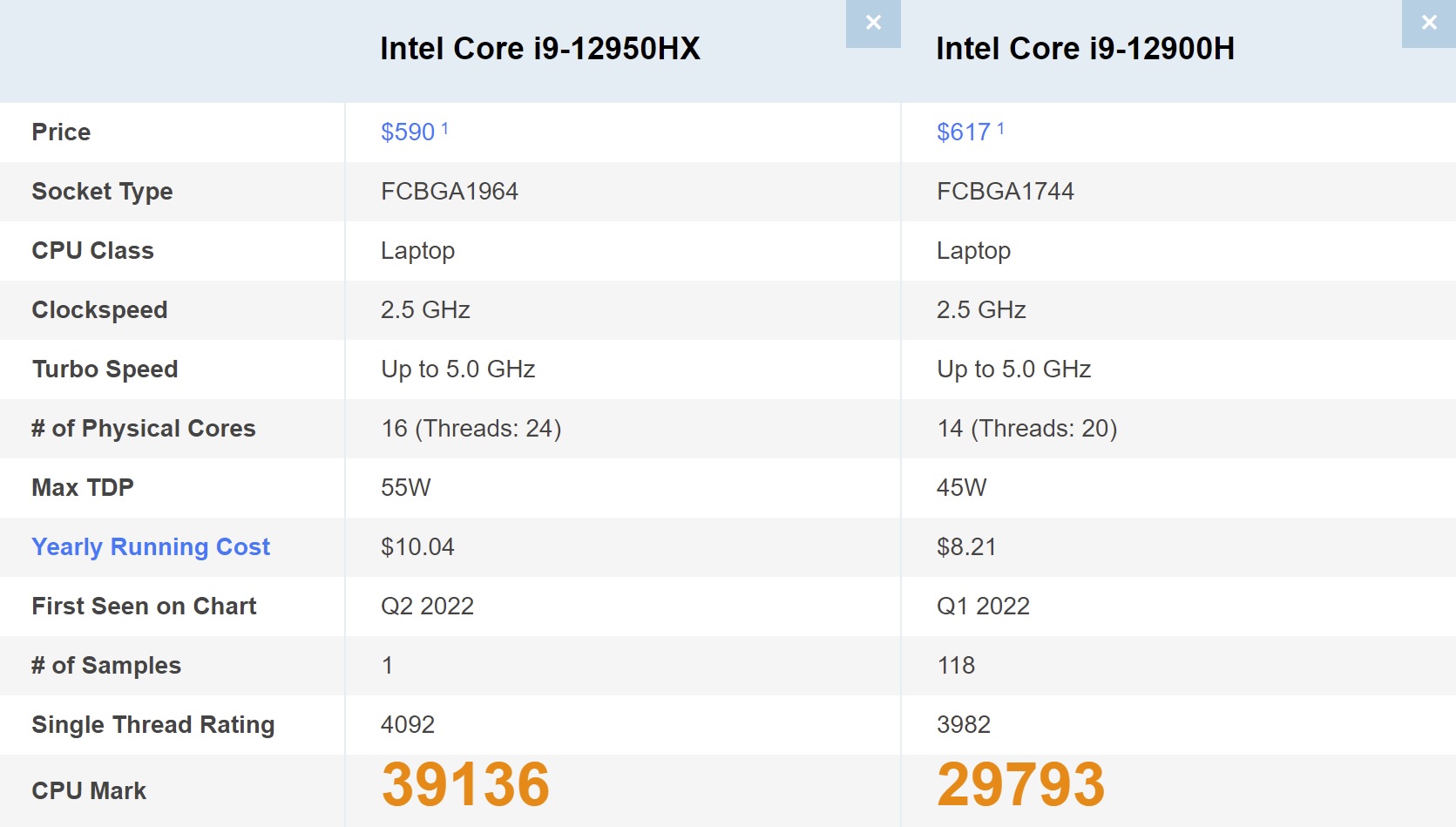This screenshot has width=1456, height=827.
Task: Click the 16 (Threads: 24) cell
Action: [x=471, y=428]
